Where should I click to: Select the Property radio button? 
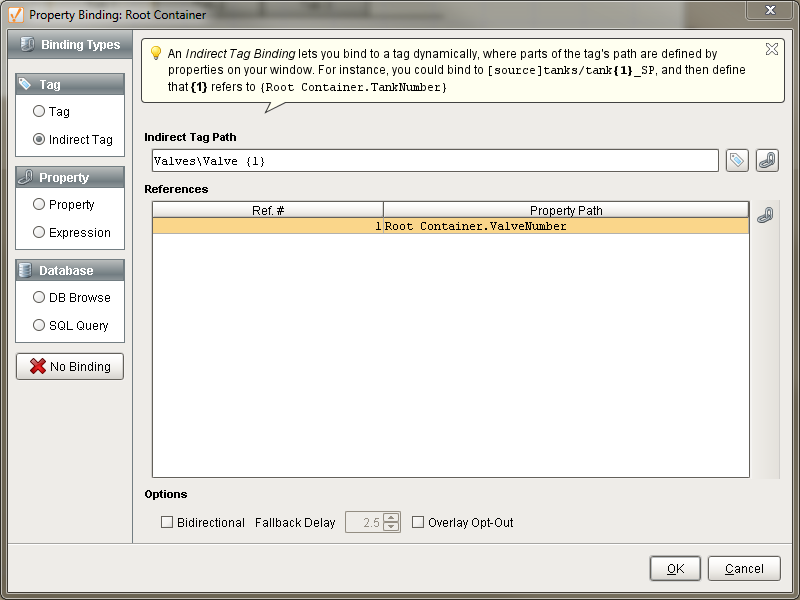coord(39,204)
